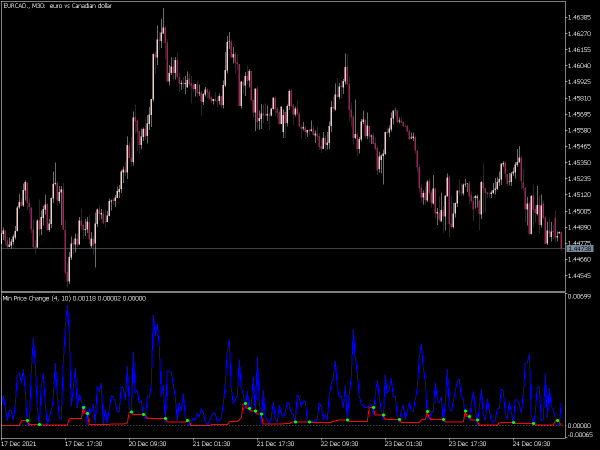This screenshot has width=600, height=450.
Task: Click the 17 Dec 2021 date label
Action: tap(19, 444)
